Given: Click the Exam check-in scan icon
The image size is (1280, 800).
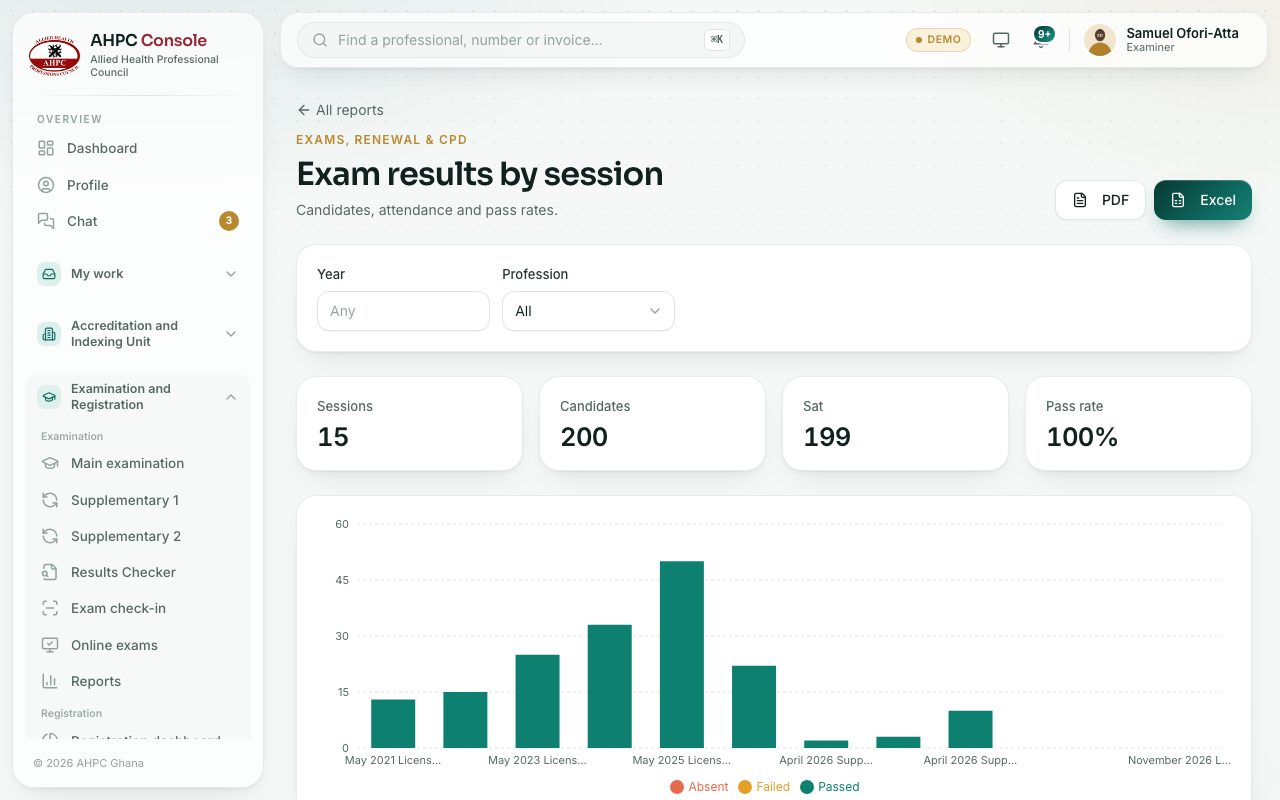Looking at the screenshot, I should pyautogui.click(x=50, y=608).
